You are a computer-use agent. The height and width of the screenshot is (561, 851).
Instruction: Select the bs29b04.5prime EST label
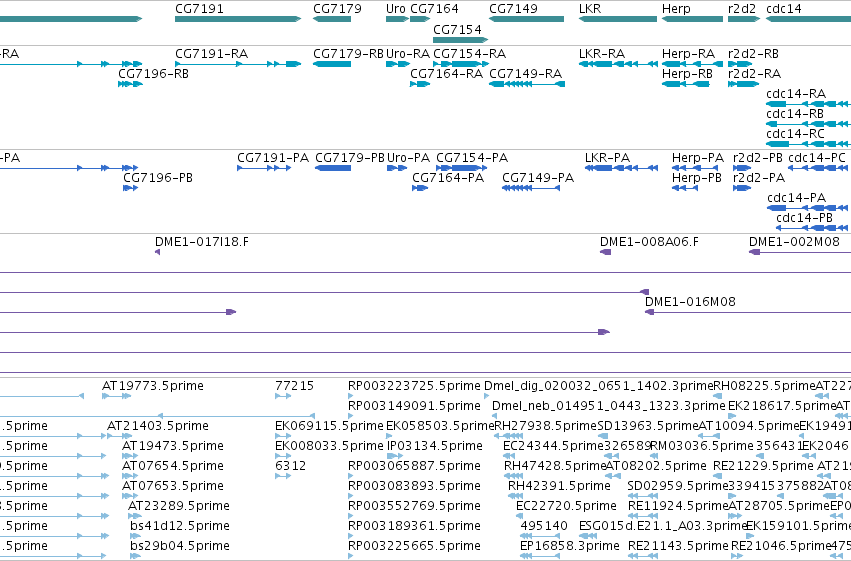(180, 546)
